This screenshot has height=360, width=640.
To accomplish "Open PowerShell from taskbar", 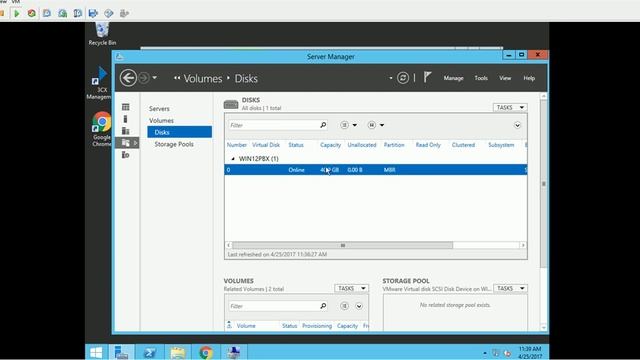I will pyautogui.click(x=149, y=352).
